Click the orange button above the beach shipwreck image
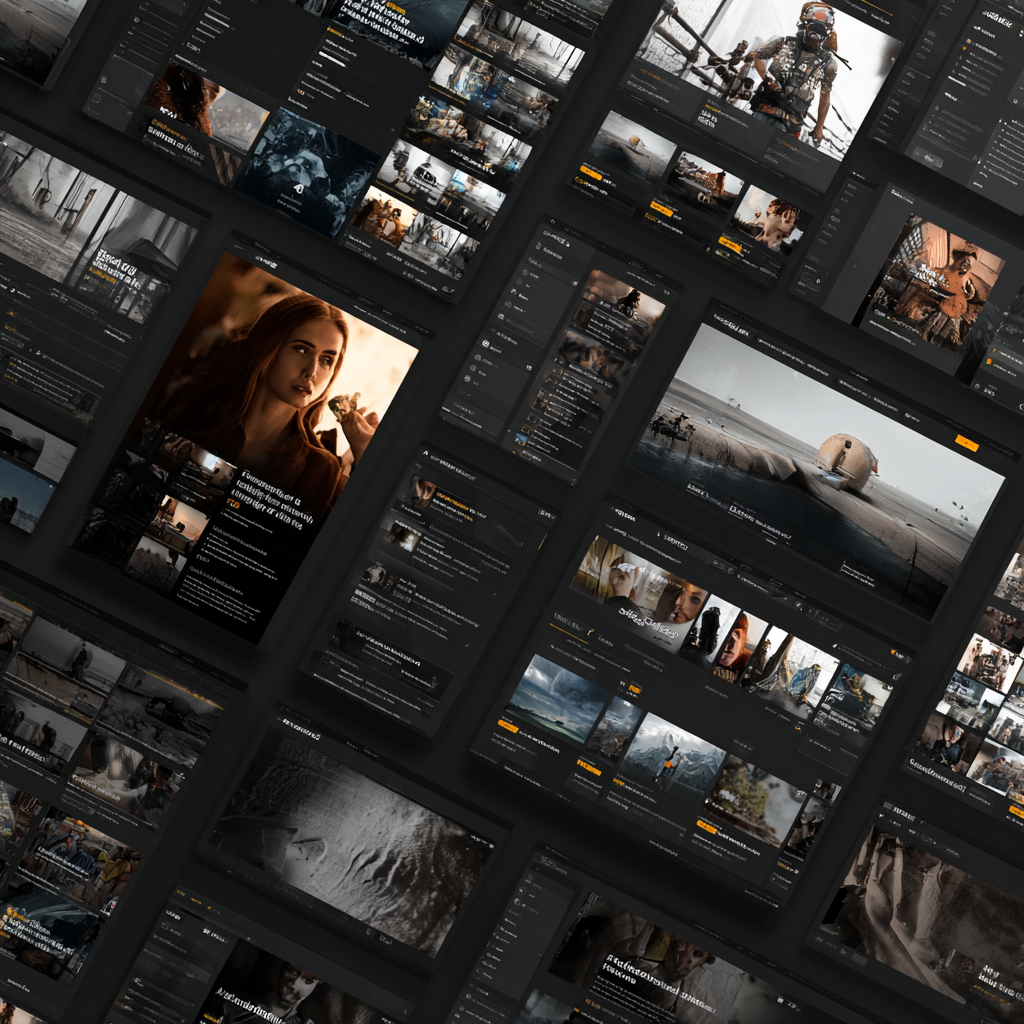The image size is (1024, 1024). point(967,443)
